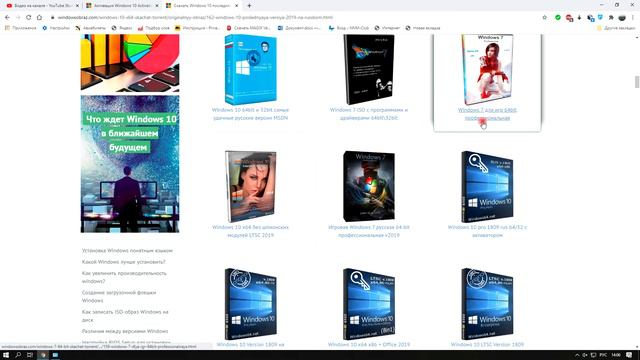Open the Авиабилеты bookmark
Image resolution: width=640 pixels, height=360 pixels.
(90, 28)
